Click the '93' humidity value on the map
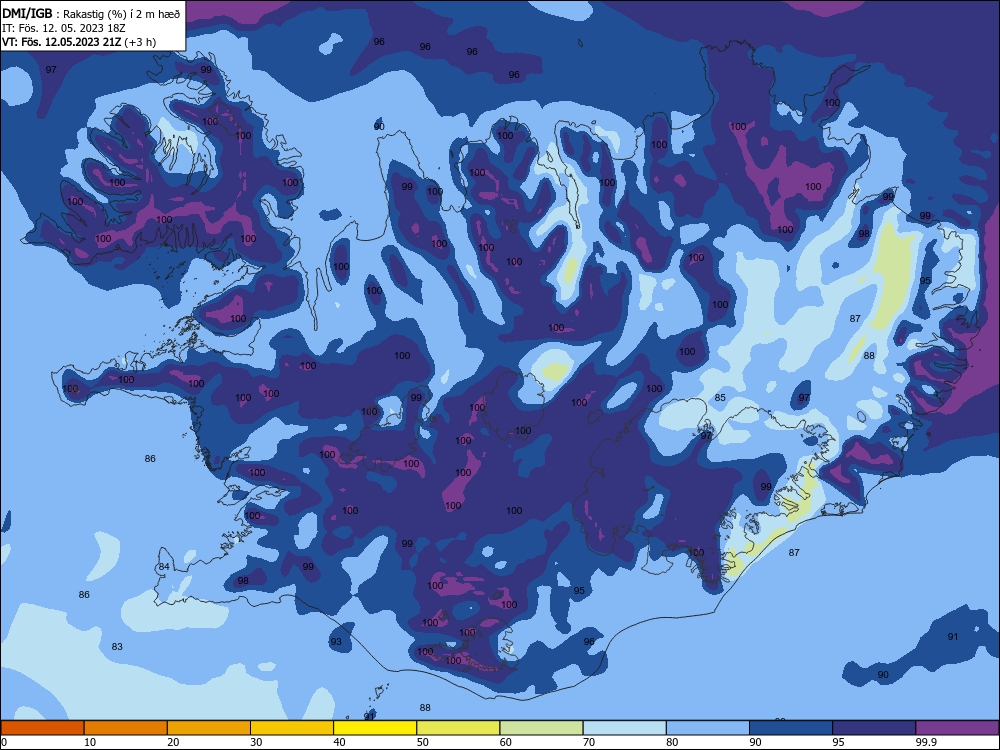The image size is (1000, 750). [x=336, y=642]
